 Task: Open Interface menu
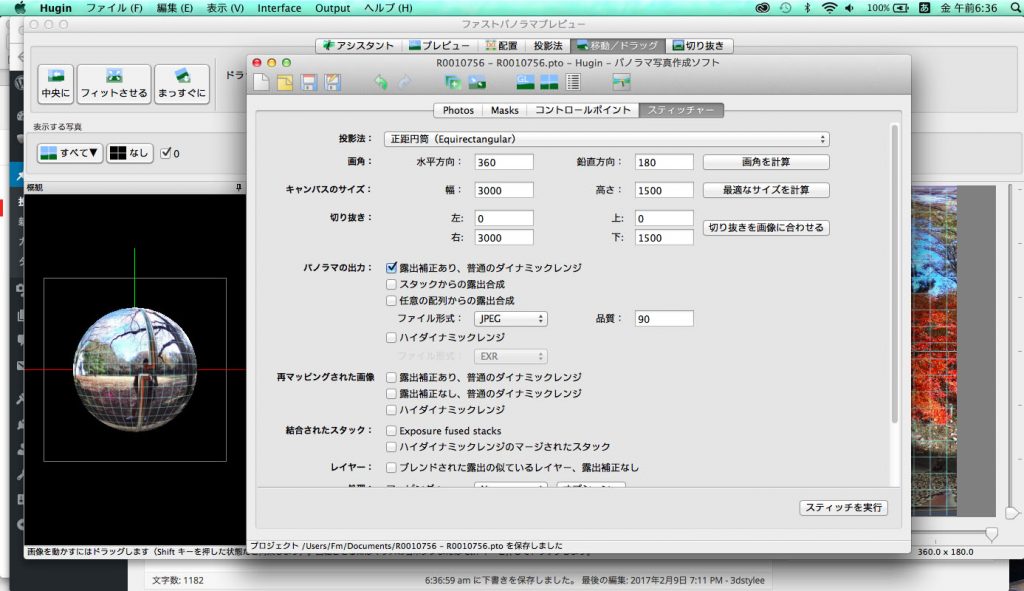[279, 8]
